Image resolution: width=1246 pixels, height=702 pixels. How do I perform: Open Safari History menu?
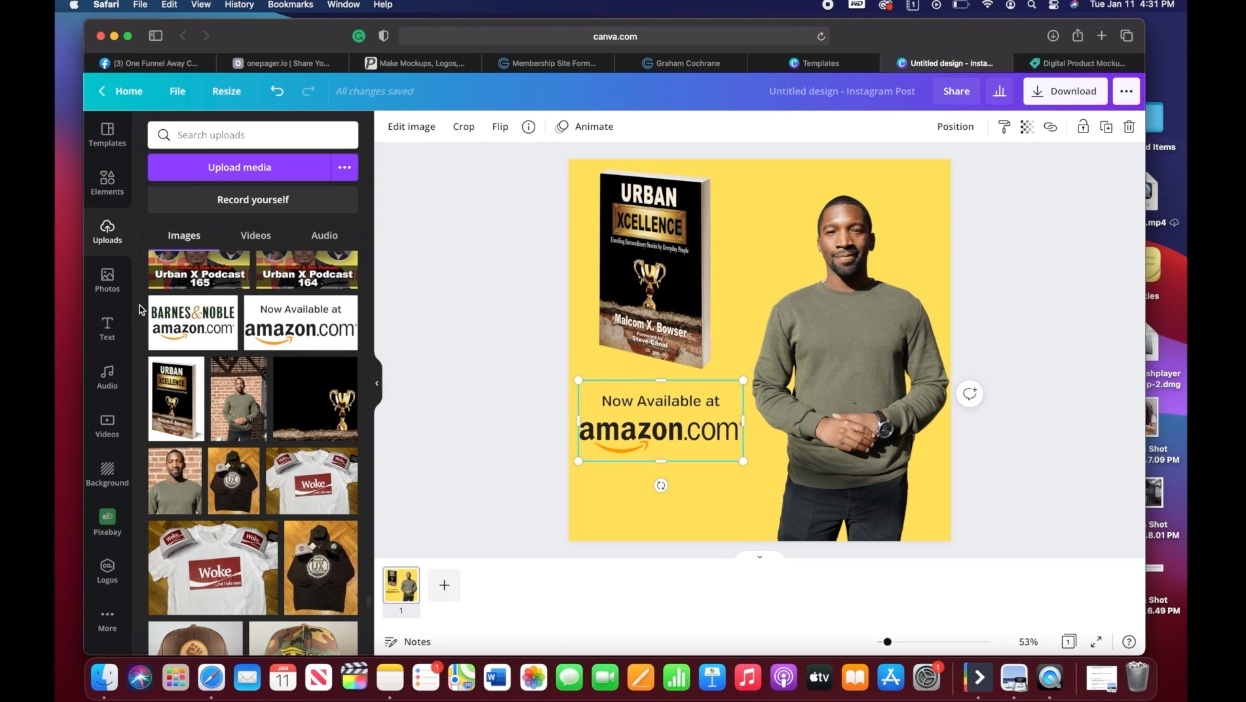pyautogui.click(x=239, y=5)
